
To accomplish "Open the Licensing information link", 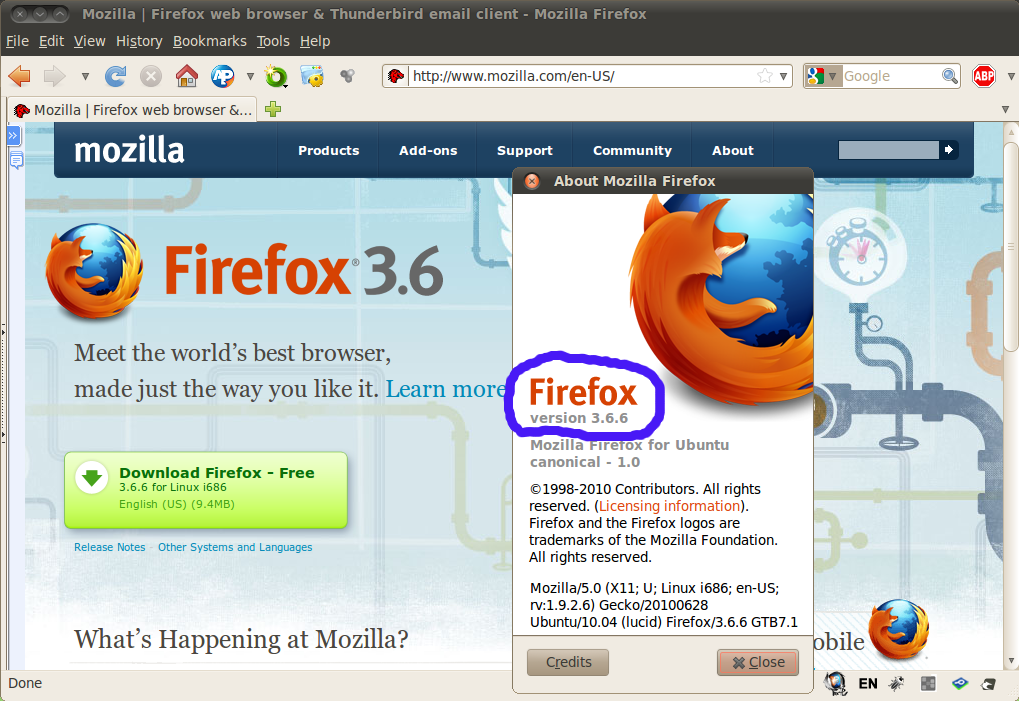I will (x=669, y=506).
